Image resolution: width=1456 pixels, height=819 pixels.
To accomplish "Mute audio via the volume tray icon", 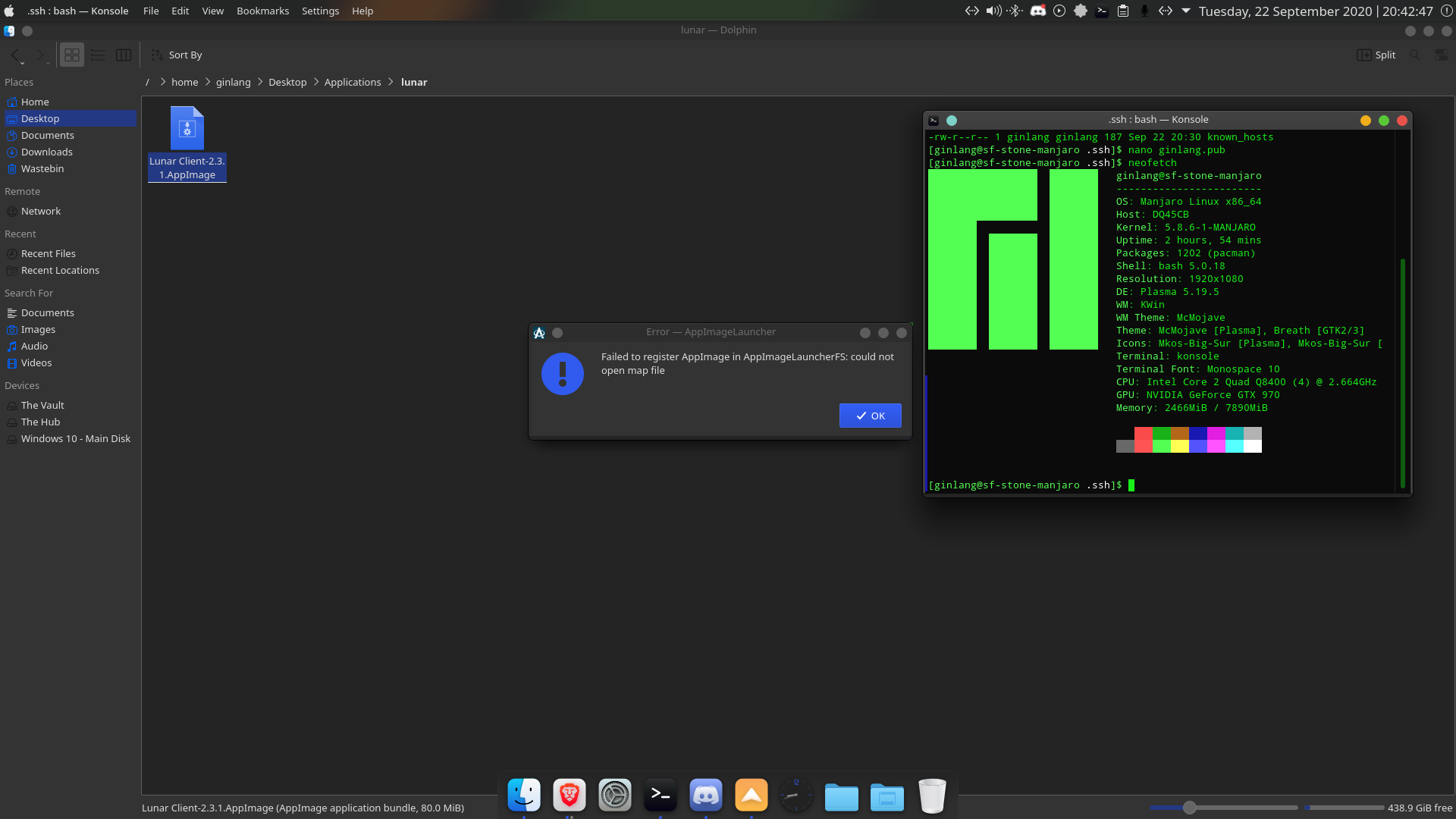I will tap(993, 11).
